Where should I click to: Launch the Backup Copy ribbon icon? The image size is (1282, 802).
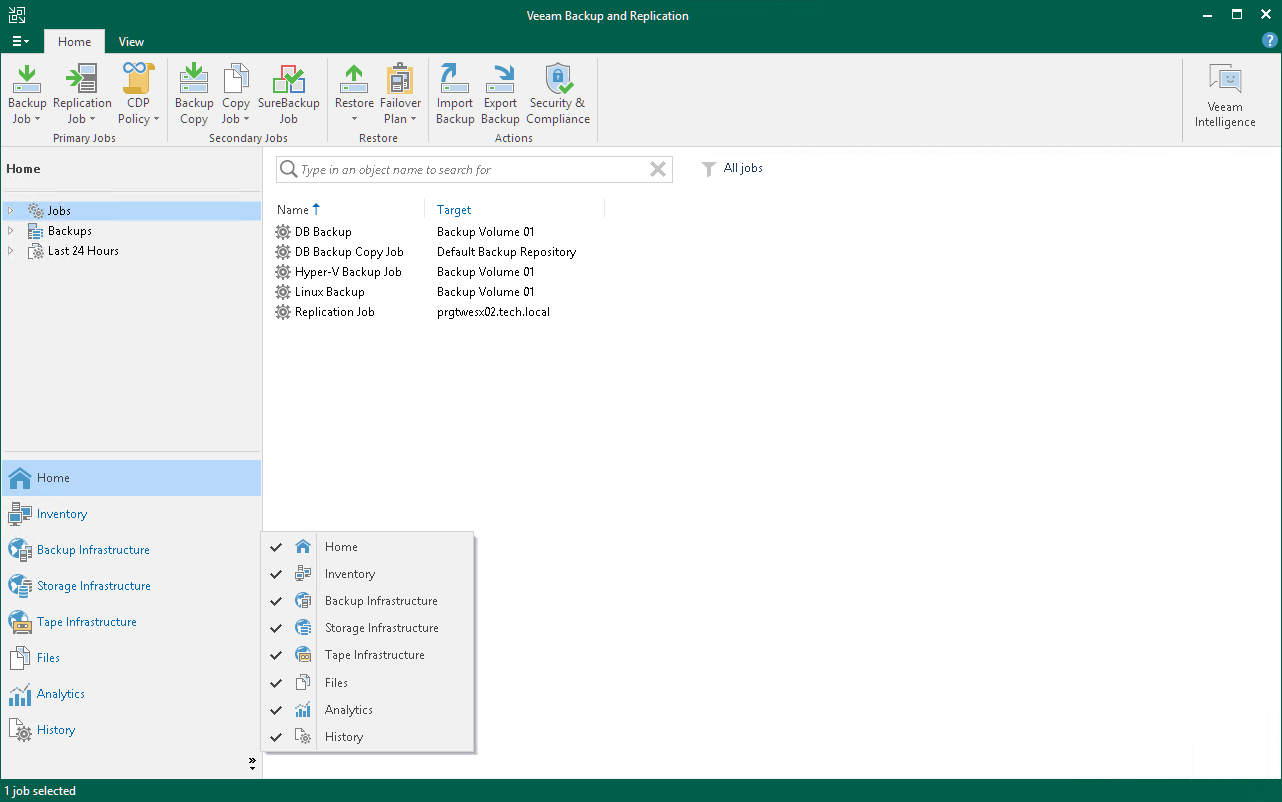pyautogui.click(x=194, y=94)
